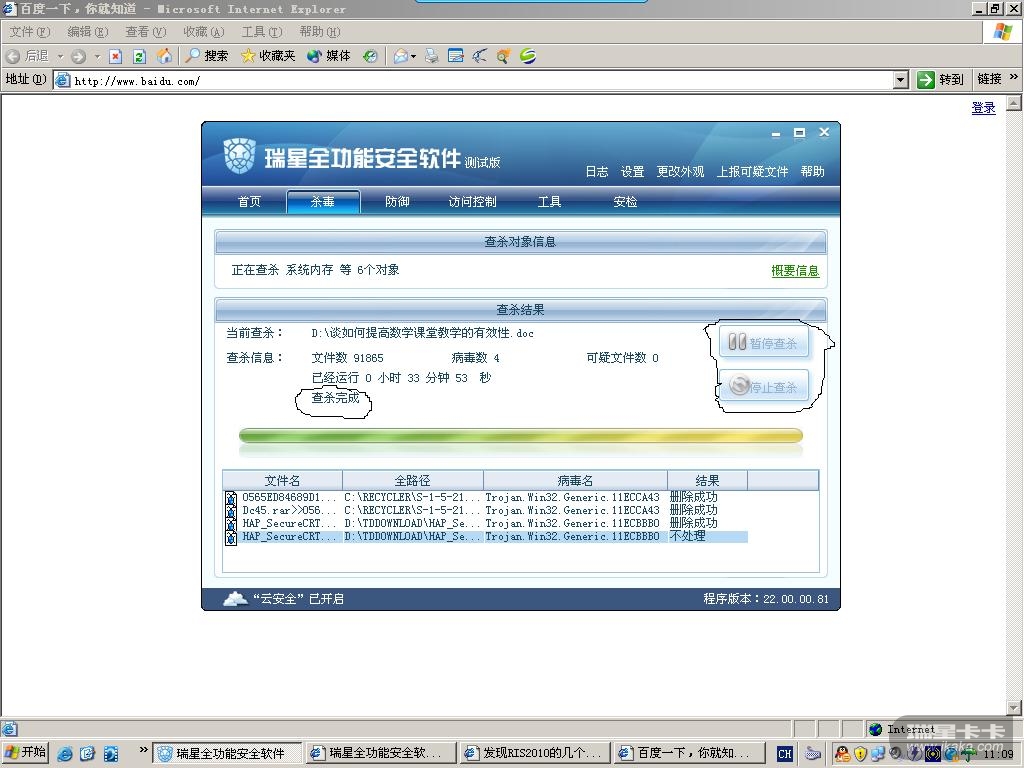Expand the Forward button history dropdown
This screenshot has height=768, width=1024.
pos(97,57)
